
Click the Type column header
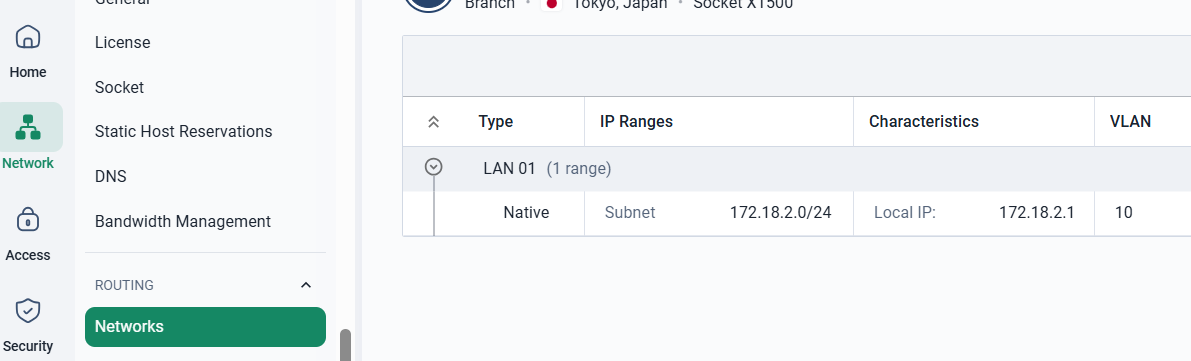pyautogui.click(x=496, y=122)
